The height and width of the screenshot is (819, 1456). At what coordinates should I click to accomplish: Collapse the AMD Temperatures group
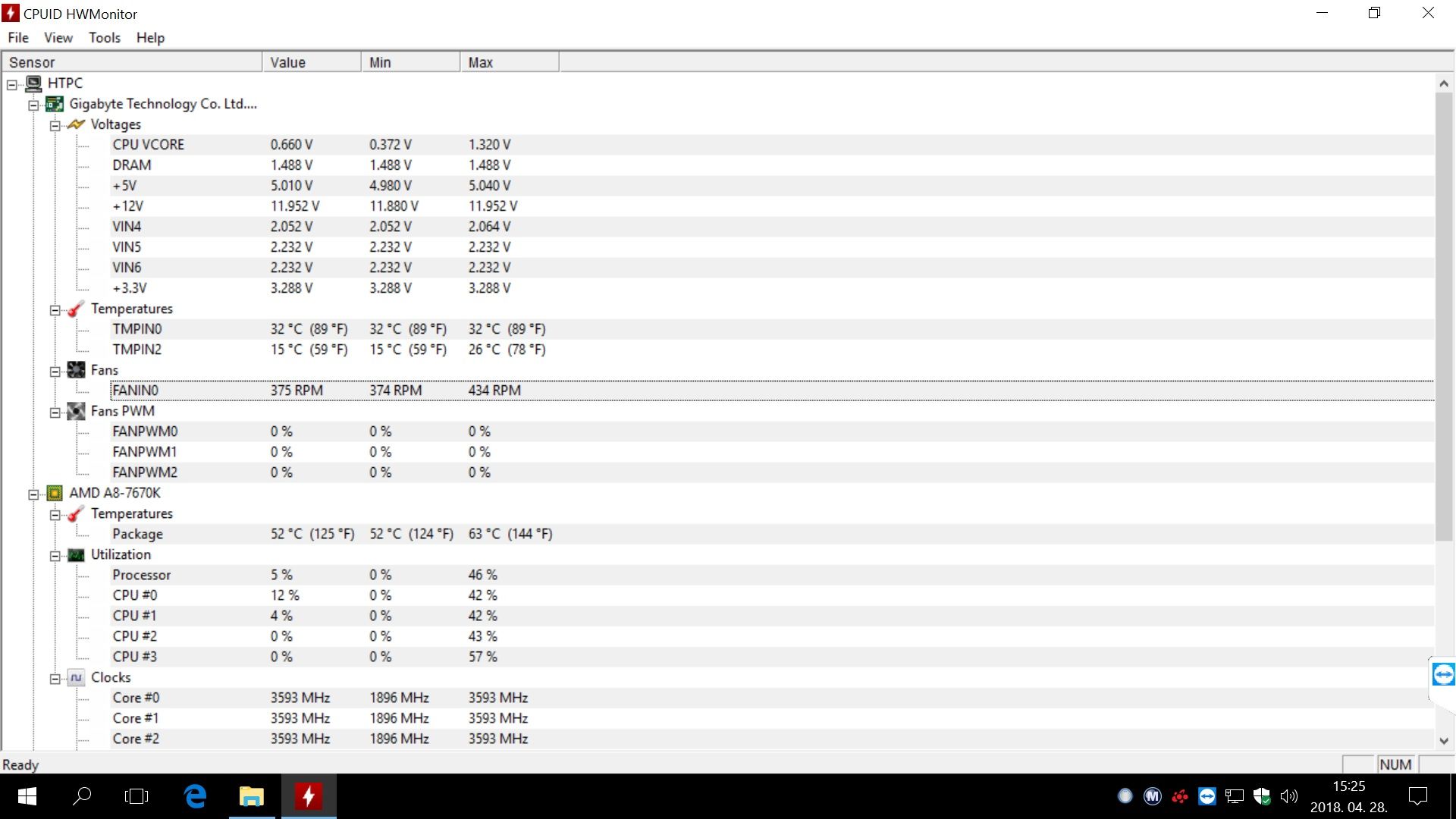[55, 515]
